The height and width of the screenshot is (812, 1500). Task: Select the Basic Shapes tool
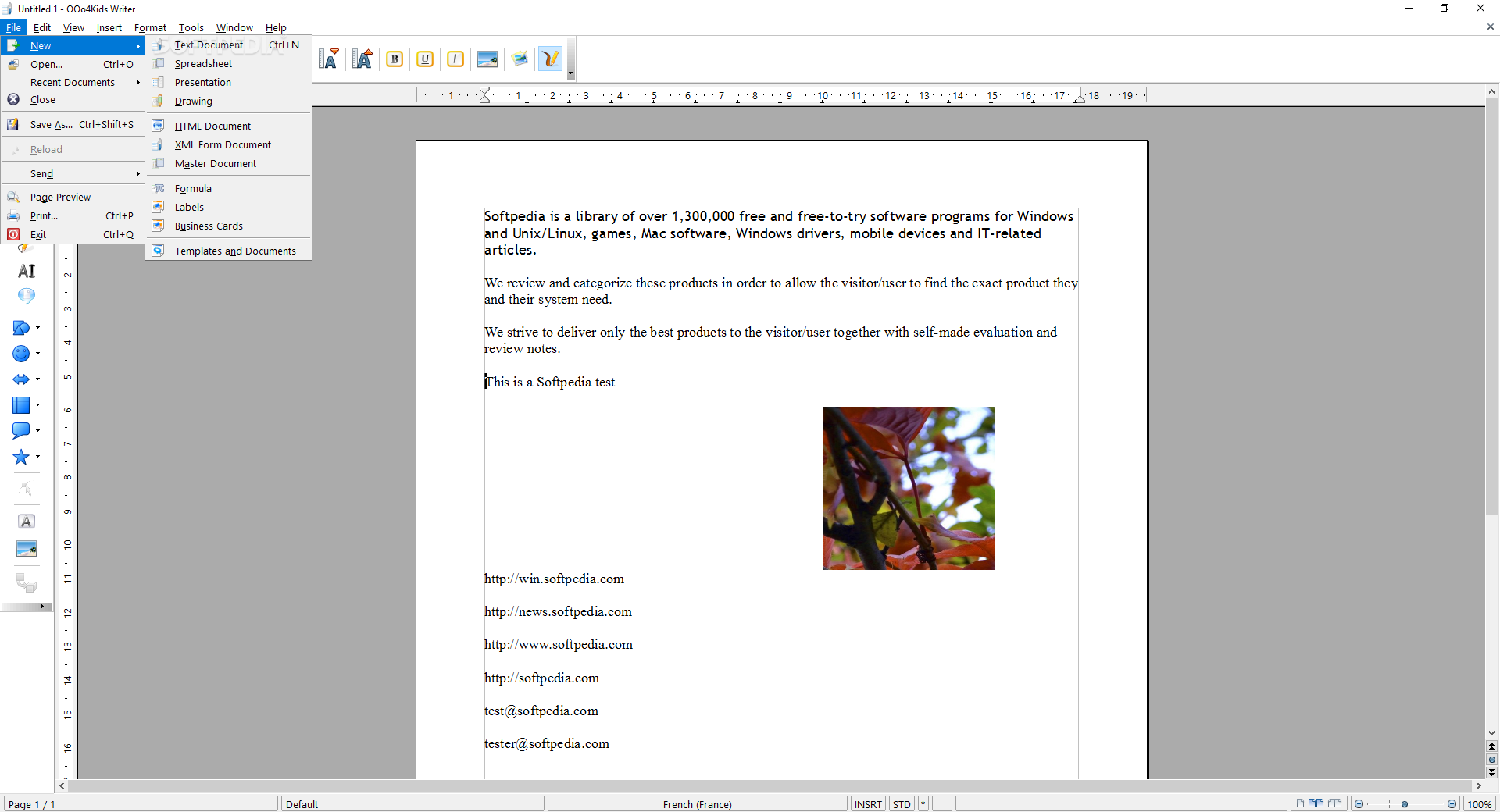[x=21, y=328]
